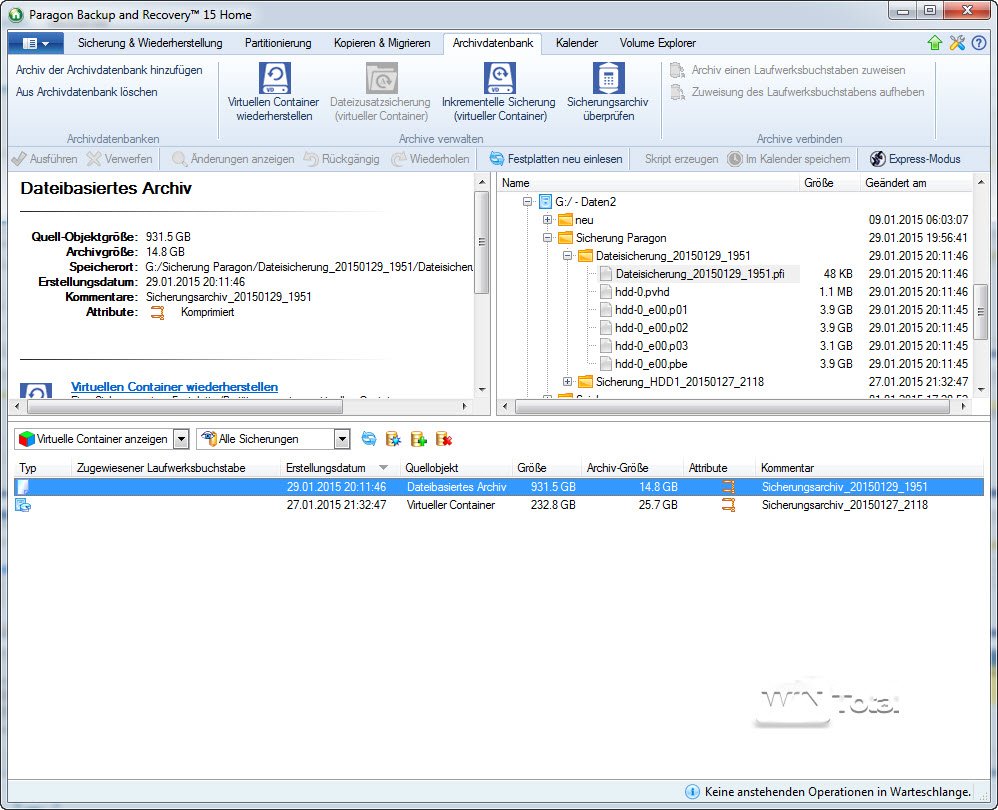
Task: Click the database icon with green plus
Action: point(419,439)
